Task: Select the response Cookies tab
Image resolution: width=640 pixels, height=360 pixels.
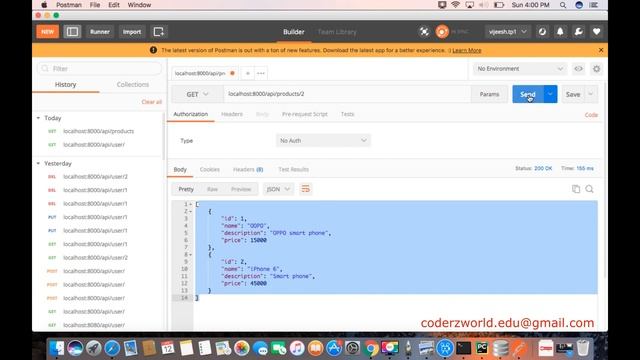Action: [210, 169]
